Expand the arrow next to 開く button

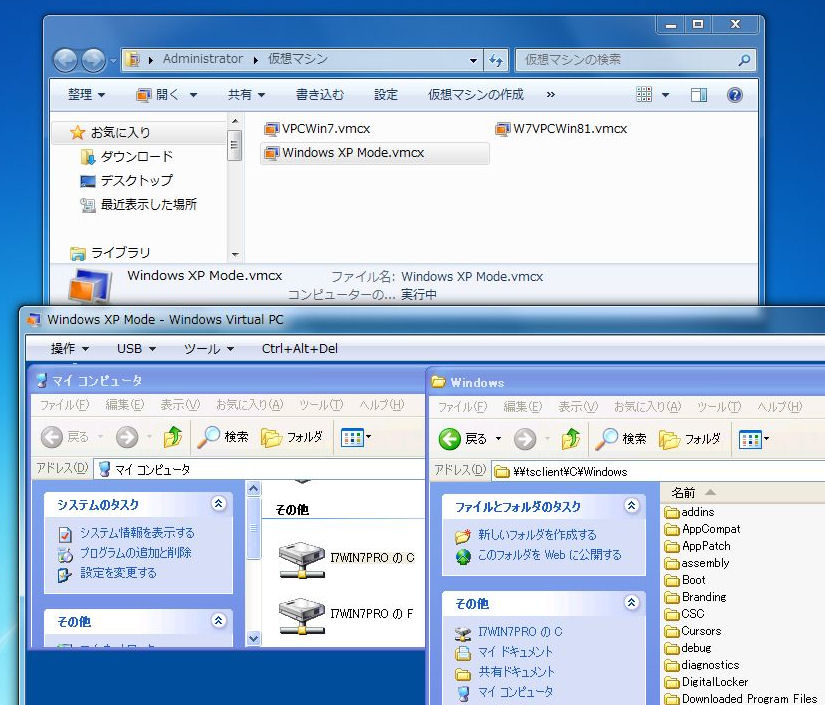click(x=194, y=95)
